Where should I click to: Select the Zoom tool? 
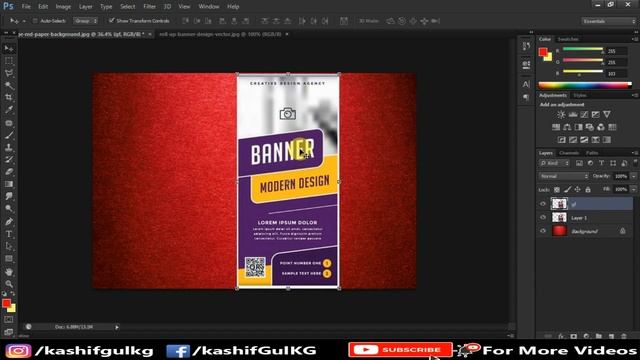click(9, 284)
